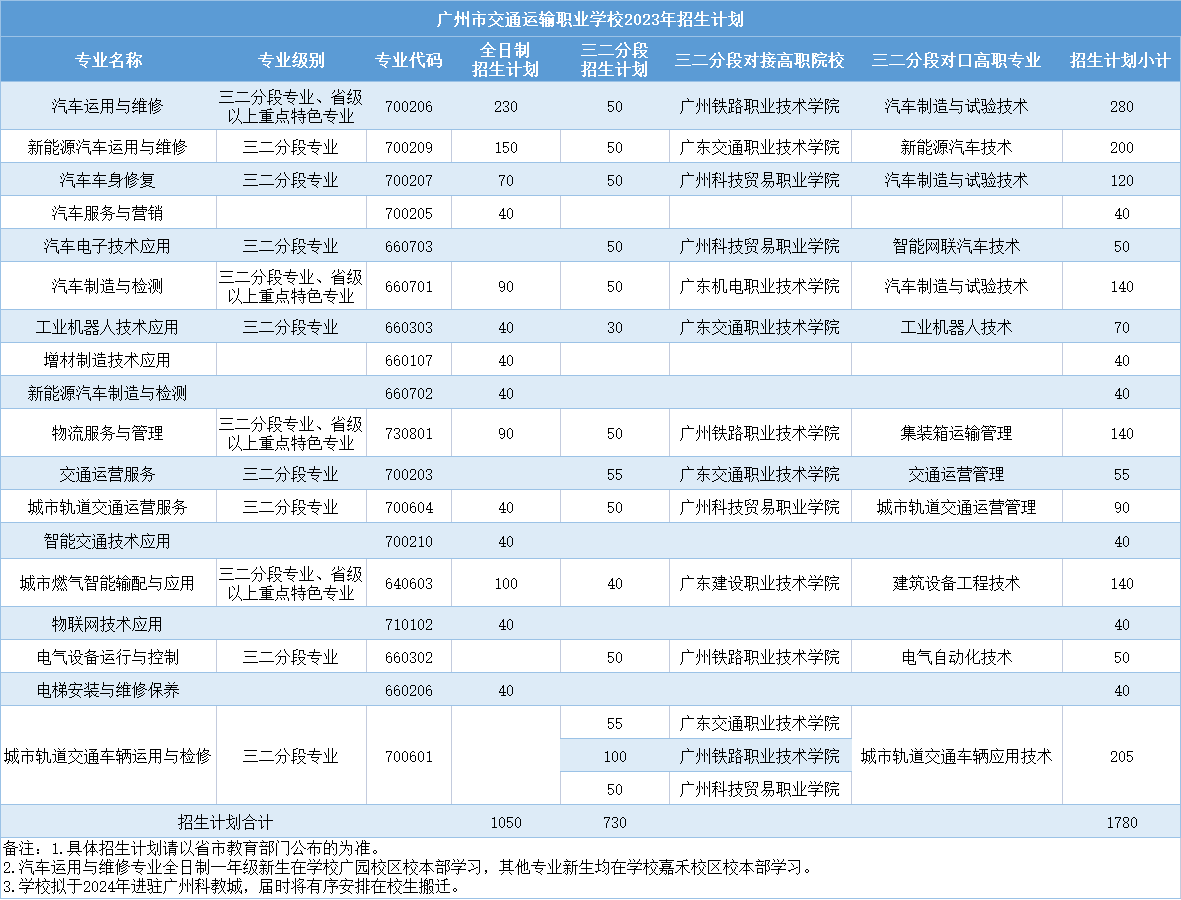Select major code 660303
Screen dimensions: 1181x900
coord(409,328)
